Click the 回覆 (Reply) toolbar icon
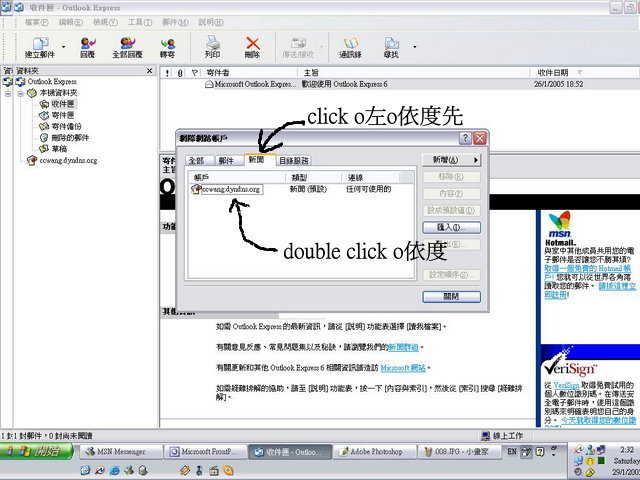Image resolution: width=640 pixels, height=480 pixels. [88, 45]
